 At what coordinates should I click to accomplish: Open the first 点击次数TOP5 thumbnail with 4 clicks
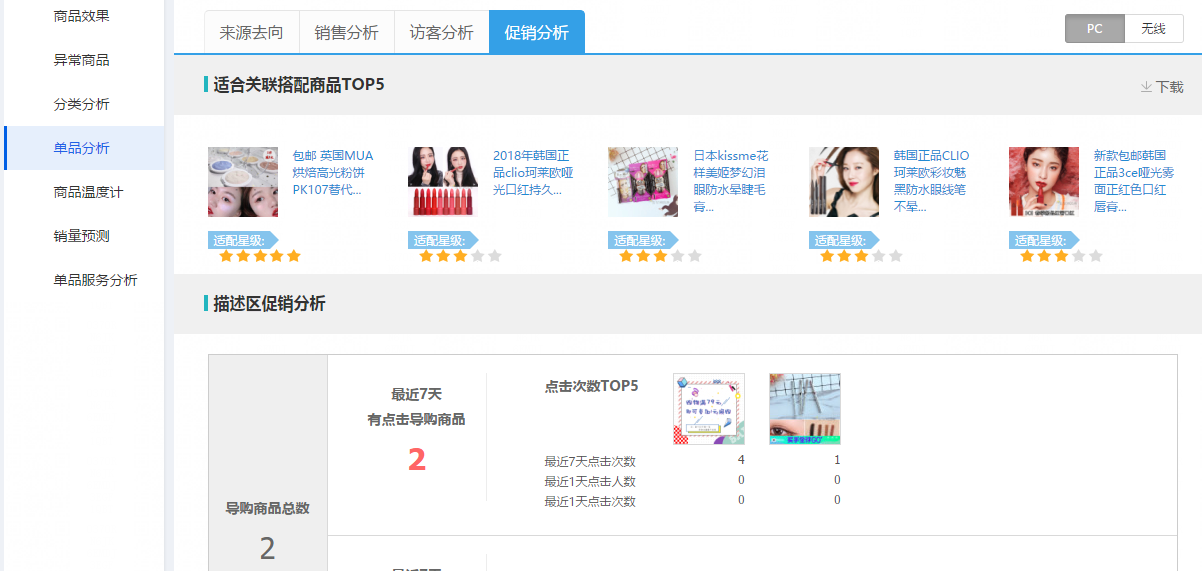click(x=709, y=409)
